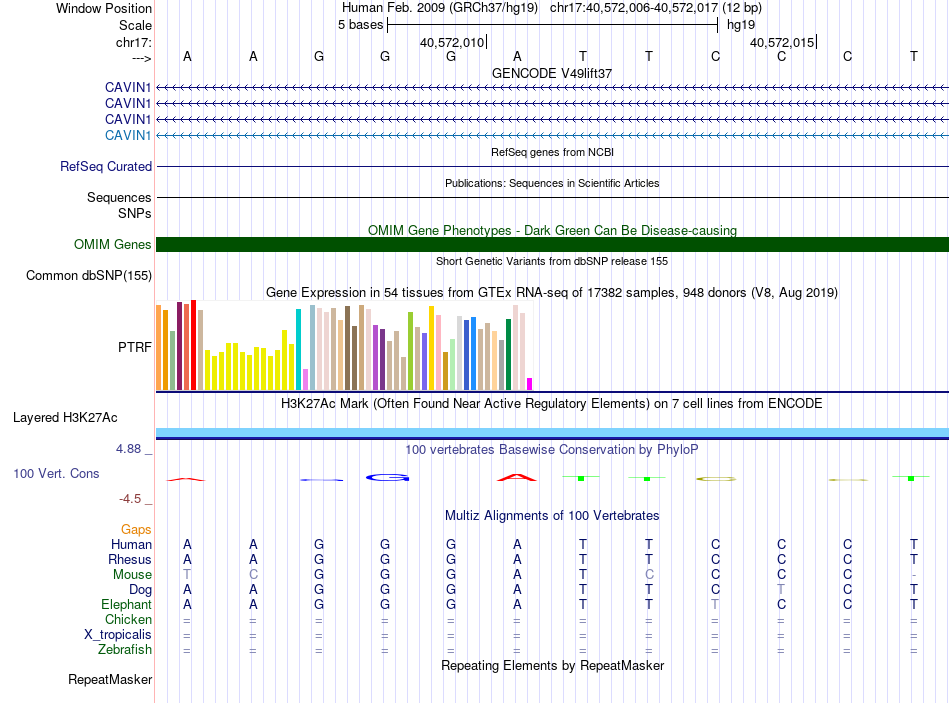Select the Mouse alignment row label
This screenshot has height=703, width=950.
point(132,574)
